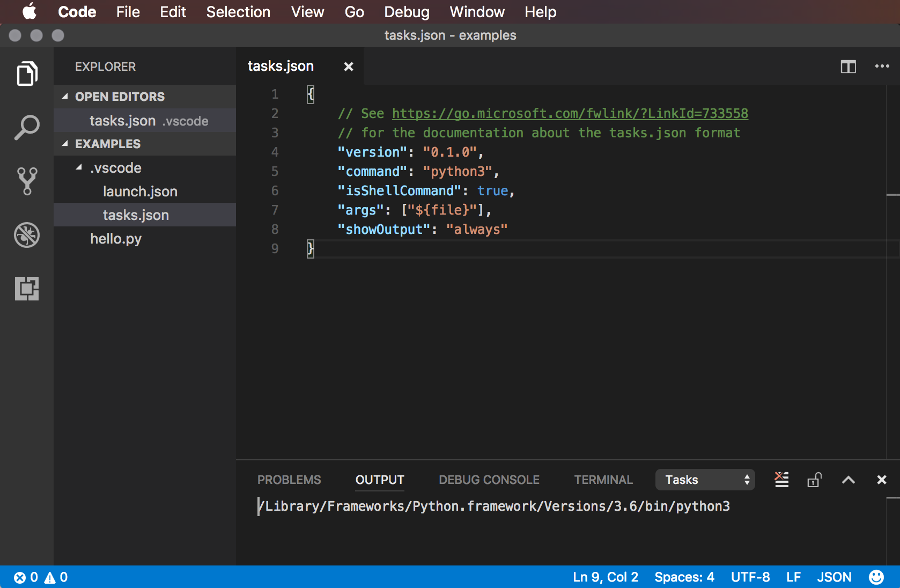Open the Window menu
Image resolution: width=900 pixels, height=588 pixels.
point(477,11)
